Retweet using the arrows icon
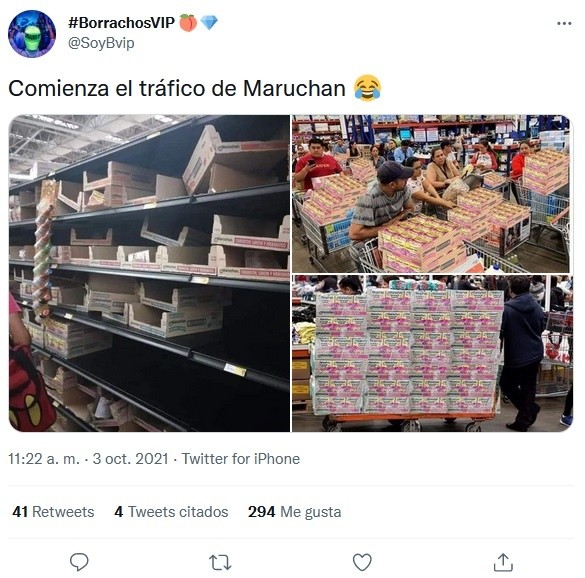Image resolution: width=585 pixels, height=578 pixels. point(220,562)
